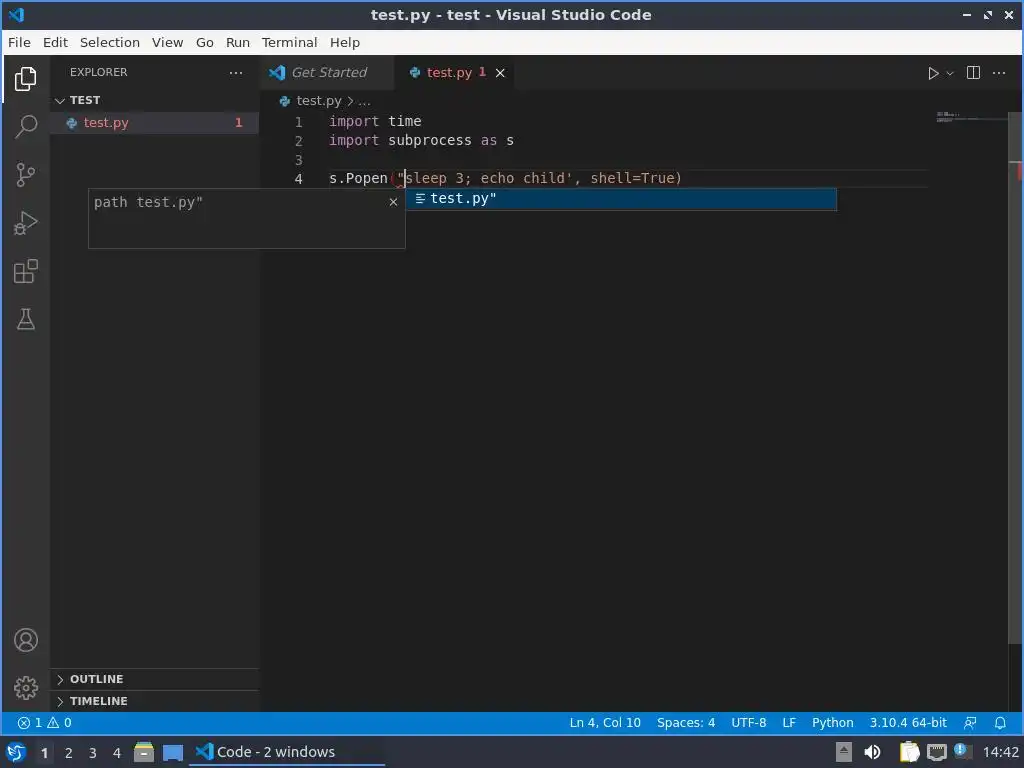
Task: Open the Explorer view in activity bar
Action: [x=25, y=79]
